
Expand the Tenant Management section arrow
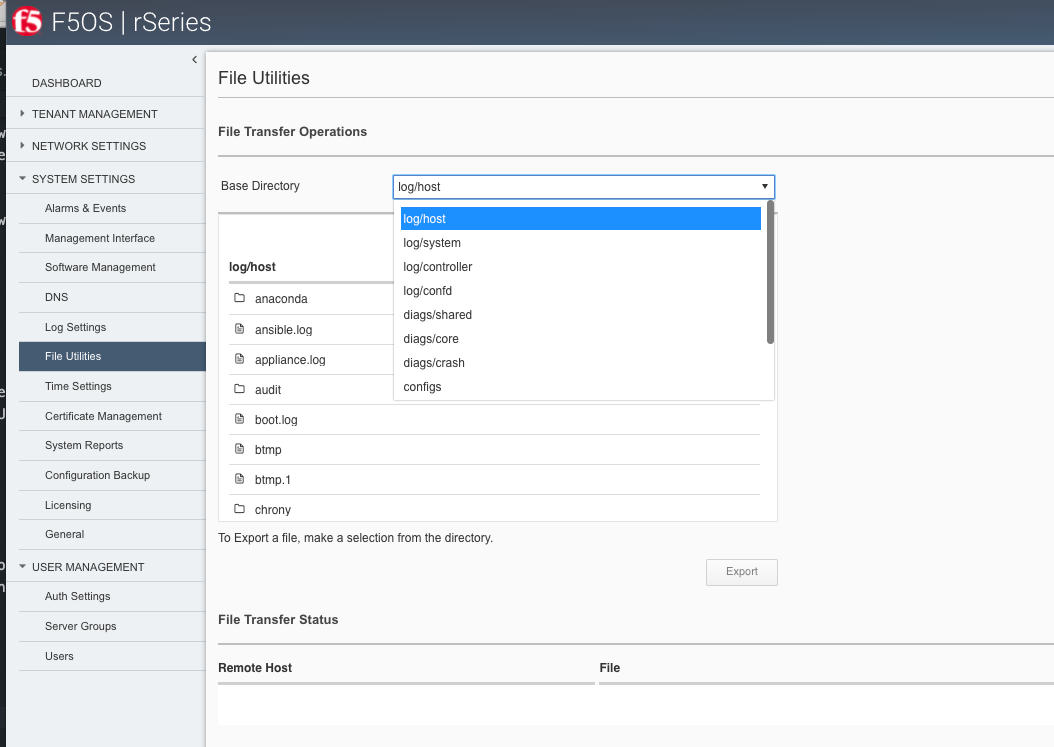coord(22,114)
